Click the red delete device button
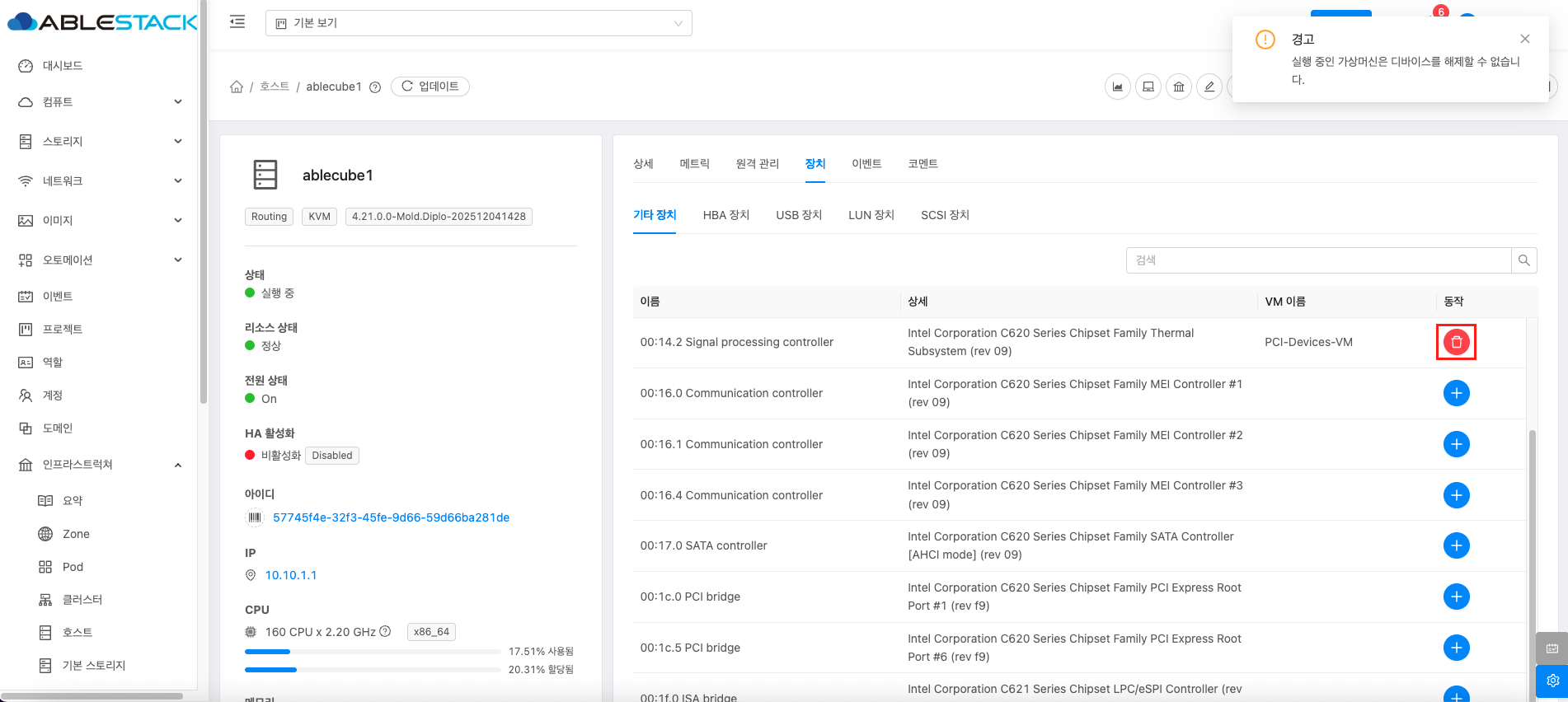 (1456, 342)
